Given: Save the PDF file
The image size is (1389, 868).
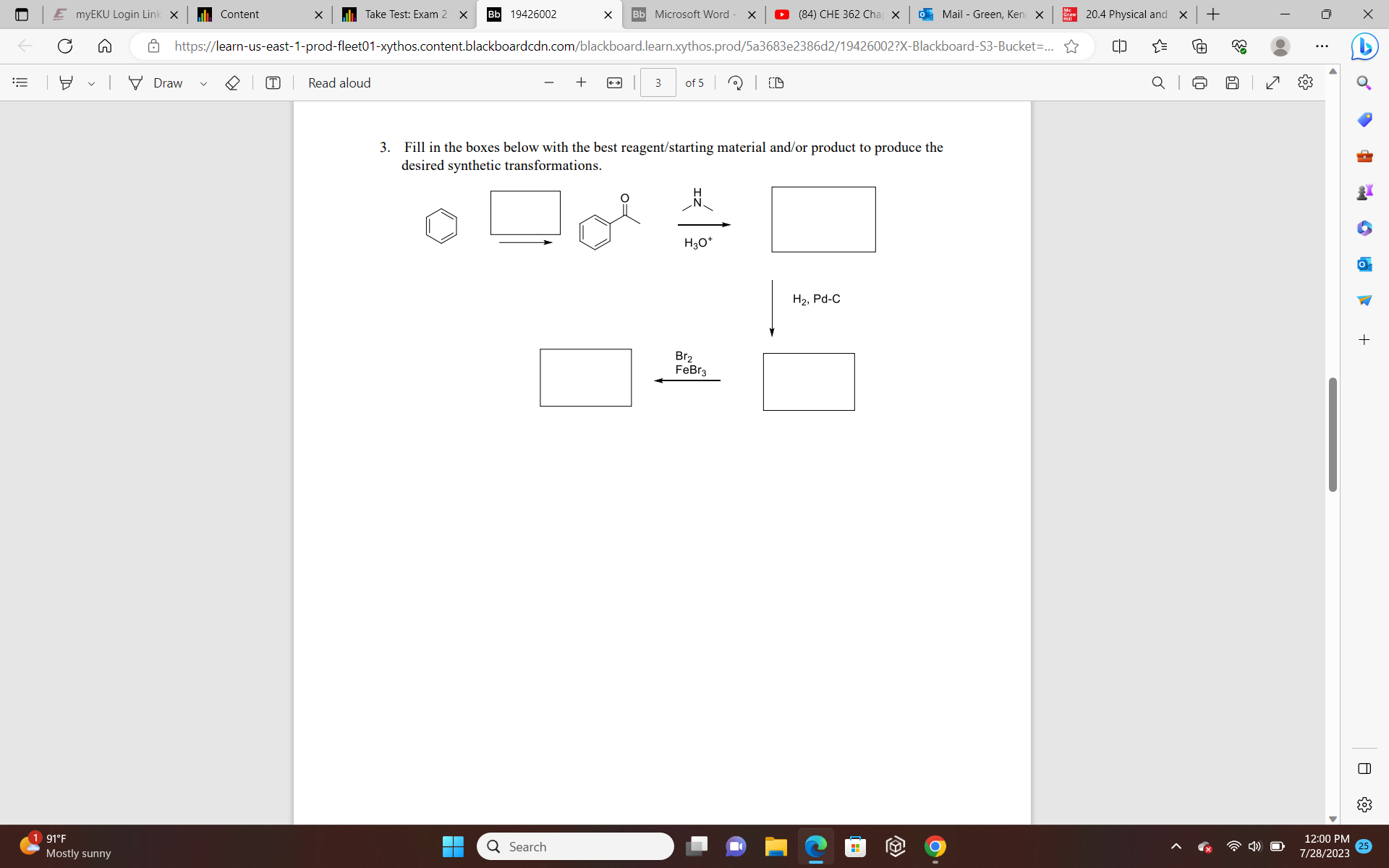Looking at the screenshot, I should click(1233, 82).
